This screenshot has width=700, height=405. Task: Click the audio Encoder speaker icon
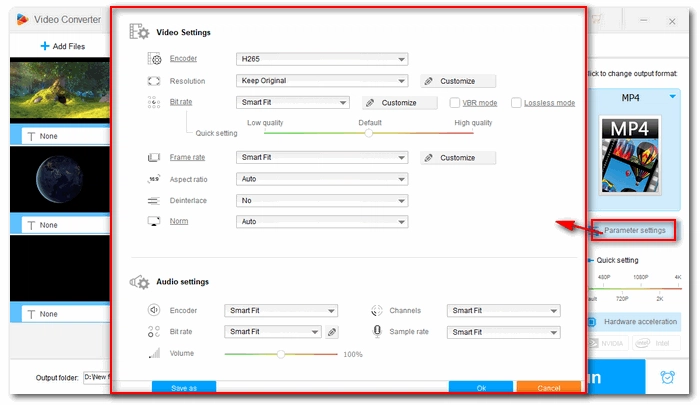pyautogui.click(x=154, y=310)
